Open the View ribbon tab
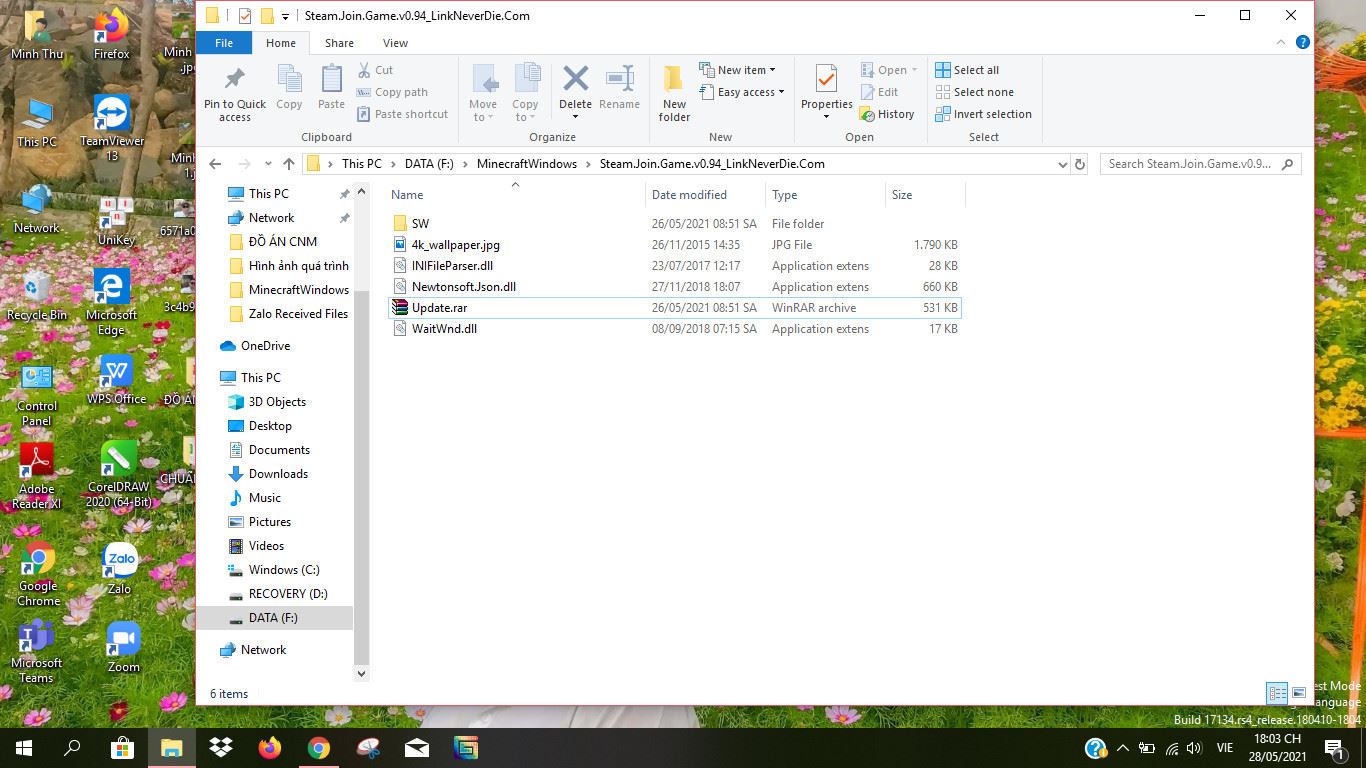The height and width of the screenshot is (768, 1366). click(x=395, y=43)
